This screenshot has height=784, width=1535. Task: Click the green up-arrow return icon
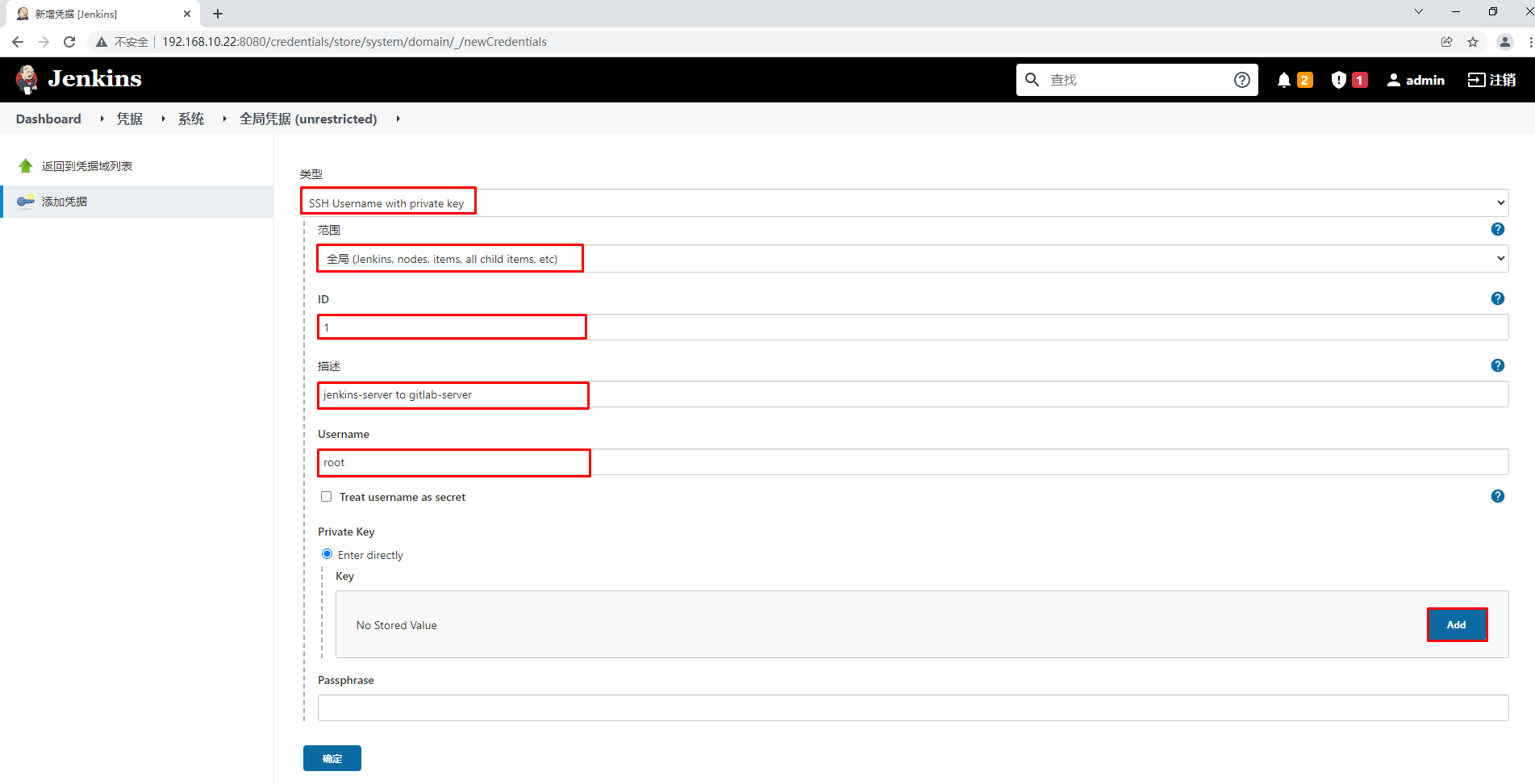(26, 166)
